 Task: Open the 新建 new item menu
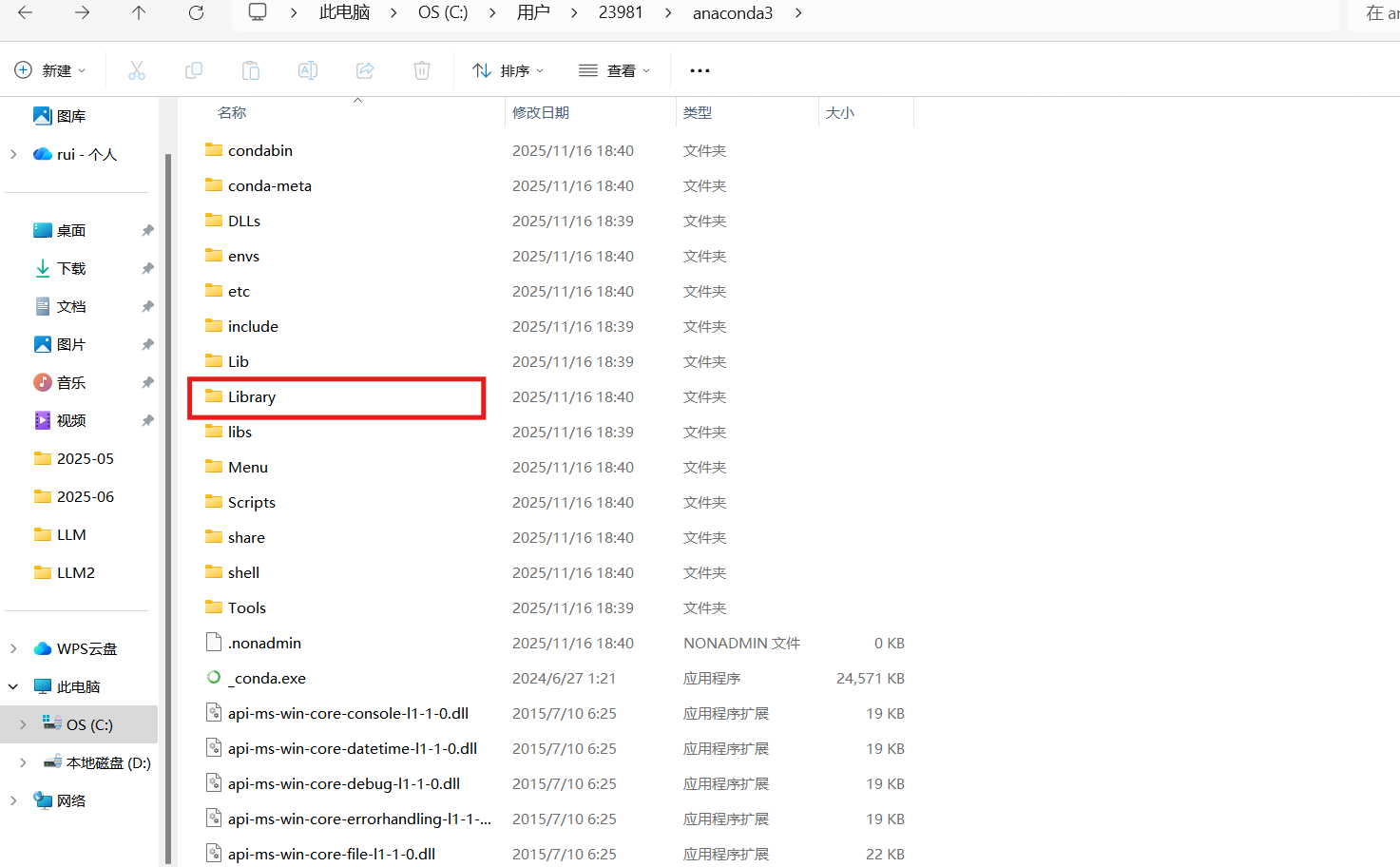[50, 70]
